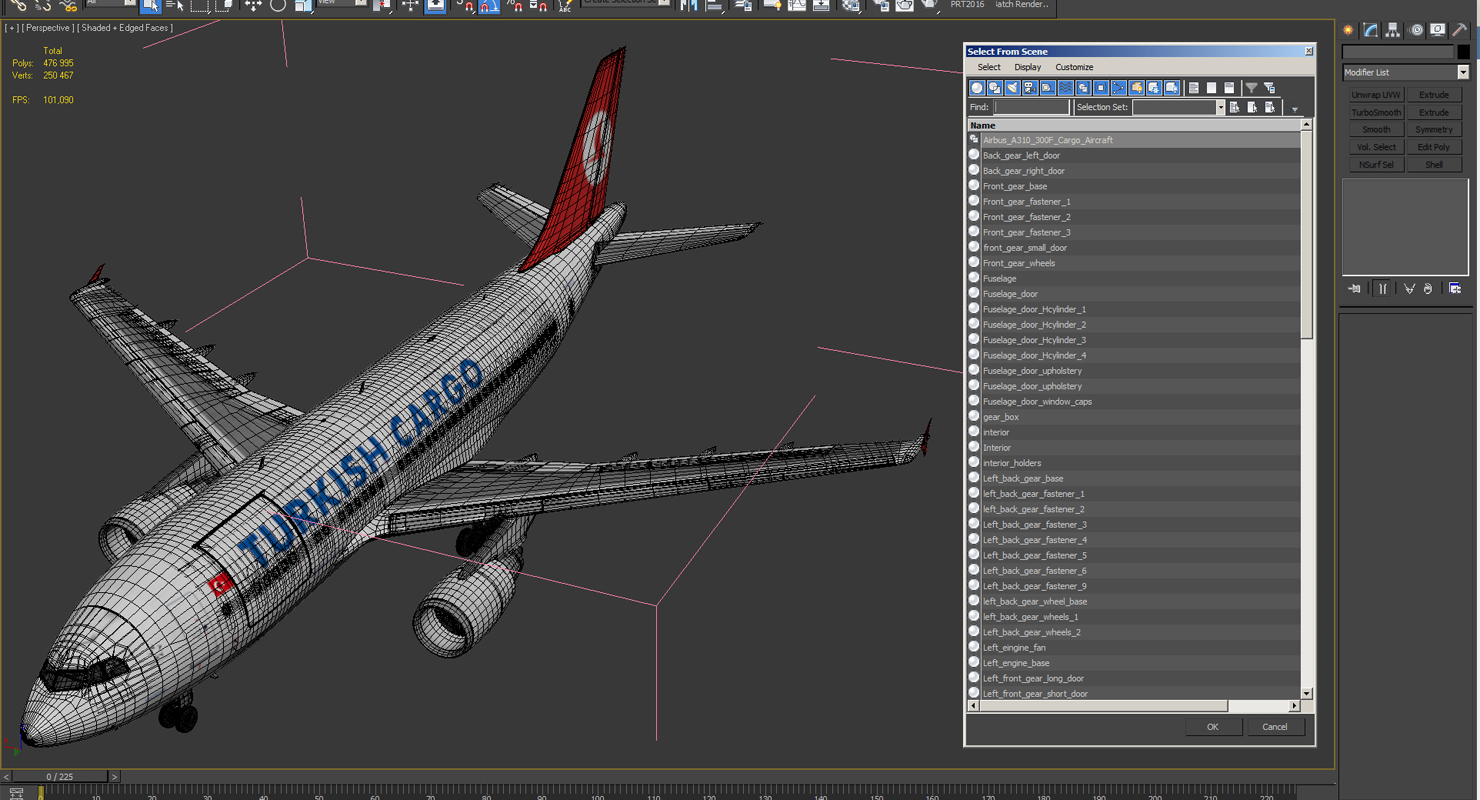This screenshot has width=1480, height=800.
Task: Apply the Symmetry modifier button
Action: (x=1433, y=130)
